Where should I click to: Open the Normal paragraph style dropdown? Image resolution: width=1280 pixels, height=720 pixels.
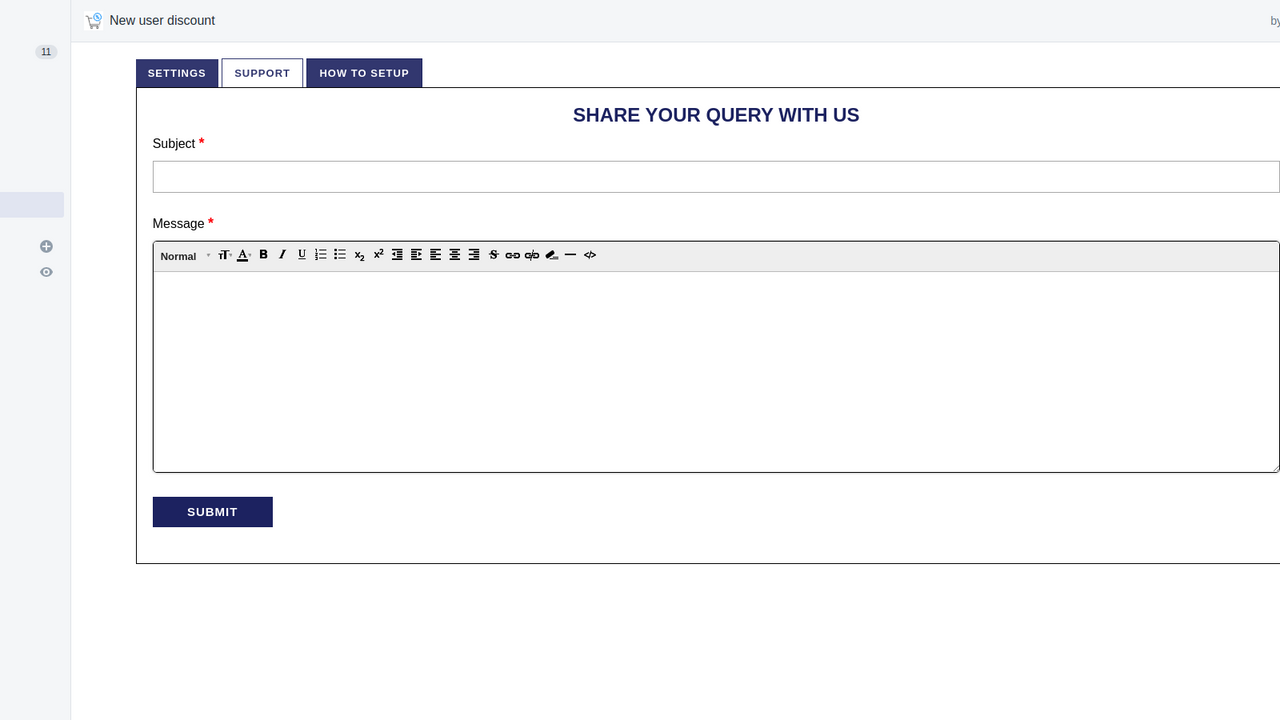point(186,256)
